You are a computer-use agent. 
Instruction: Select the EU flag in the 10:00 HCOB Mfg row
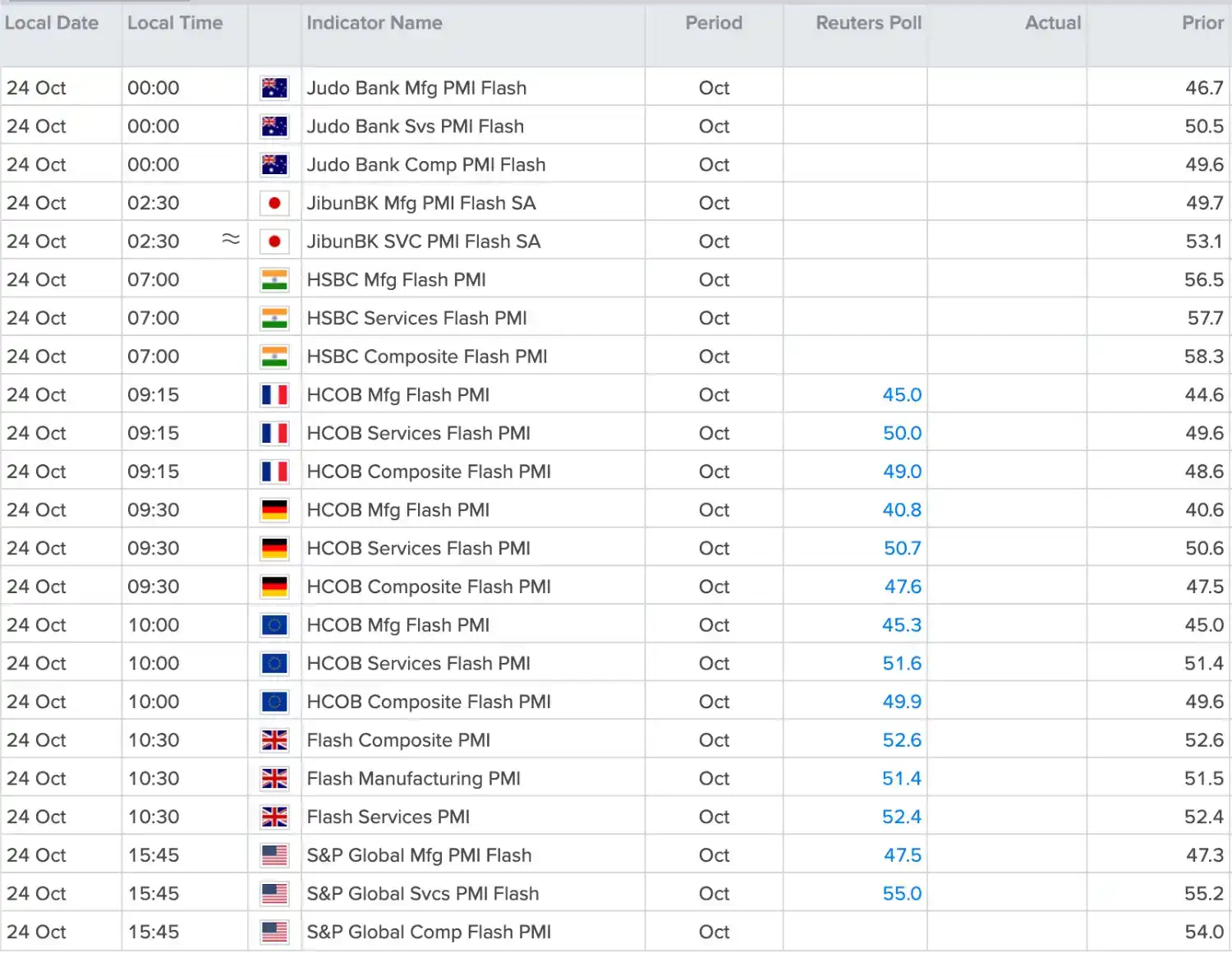point(274,625)
